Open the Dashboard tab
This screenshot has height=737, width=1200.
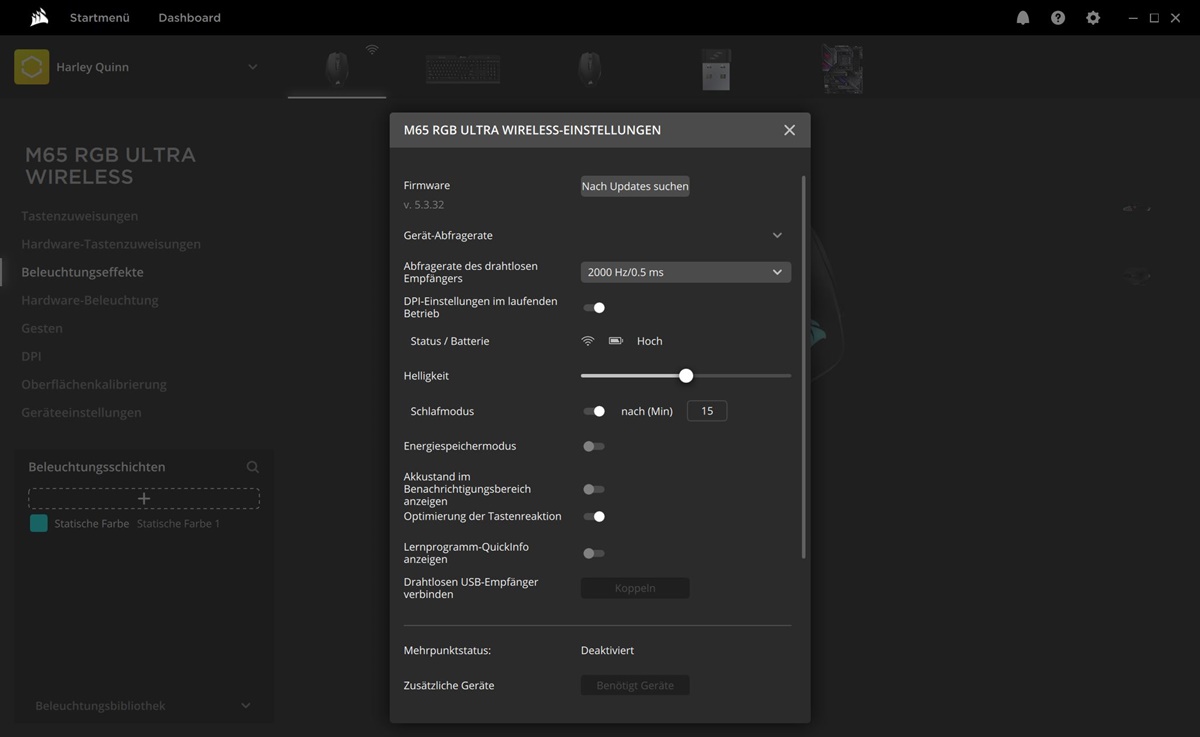[x=189, y=18]
